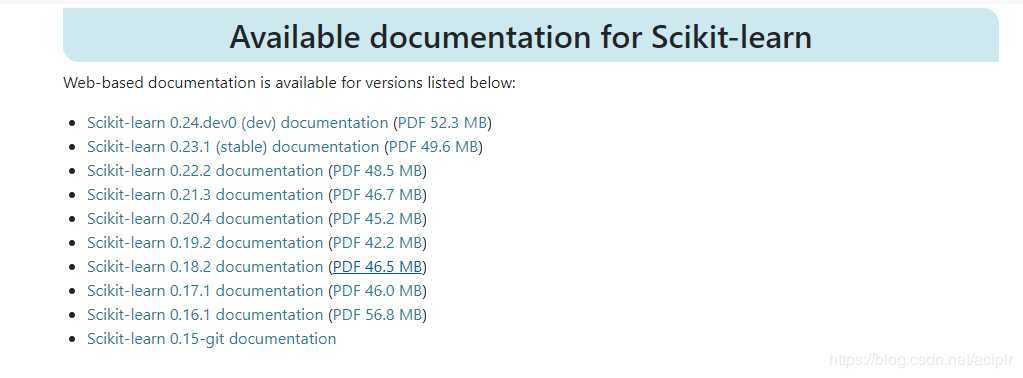Open Scikit-learn 0.22.2 documentation

[205, 171]
